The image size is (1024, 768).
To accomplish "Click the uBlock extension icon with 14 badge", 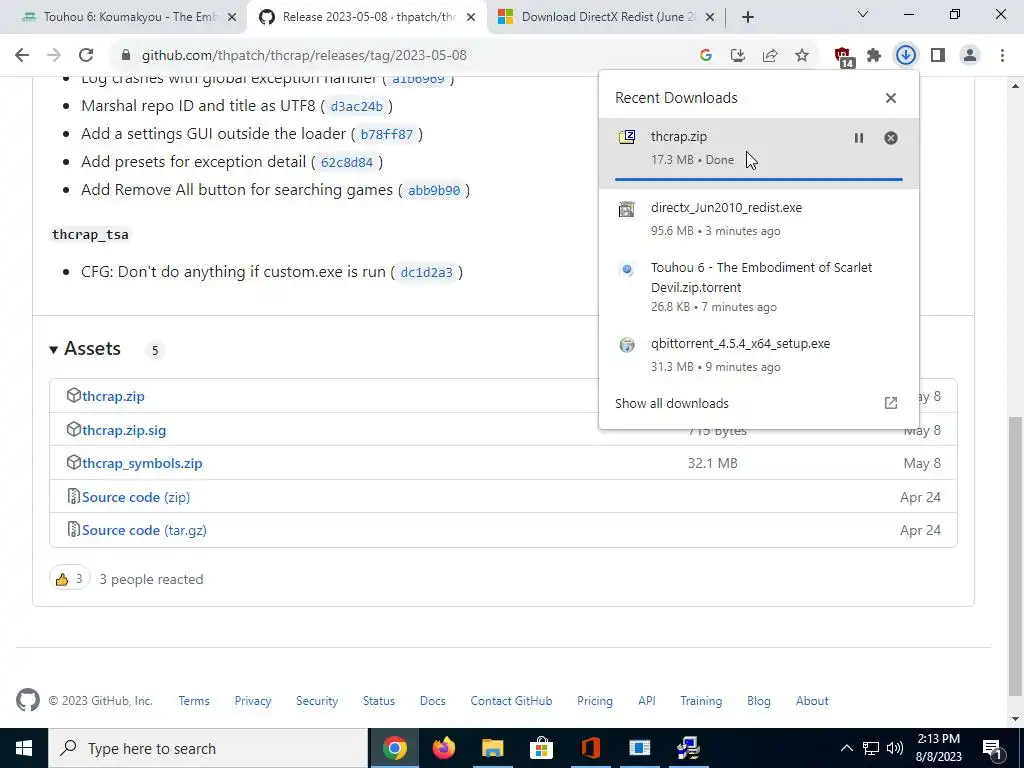I will tap(844, 57).
